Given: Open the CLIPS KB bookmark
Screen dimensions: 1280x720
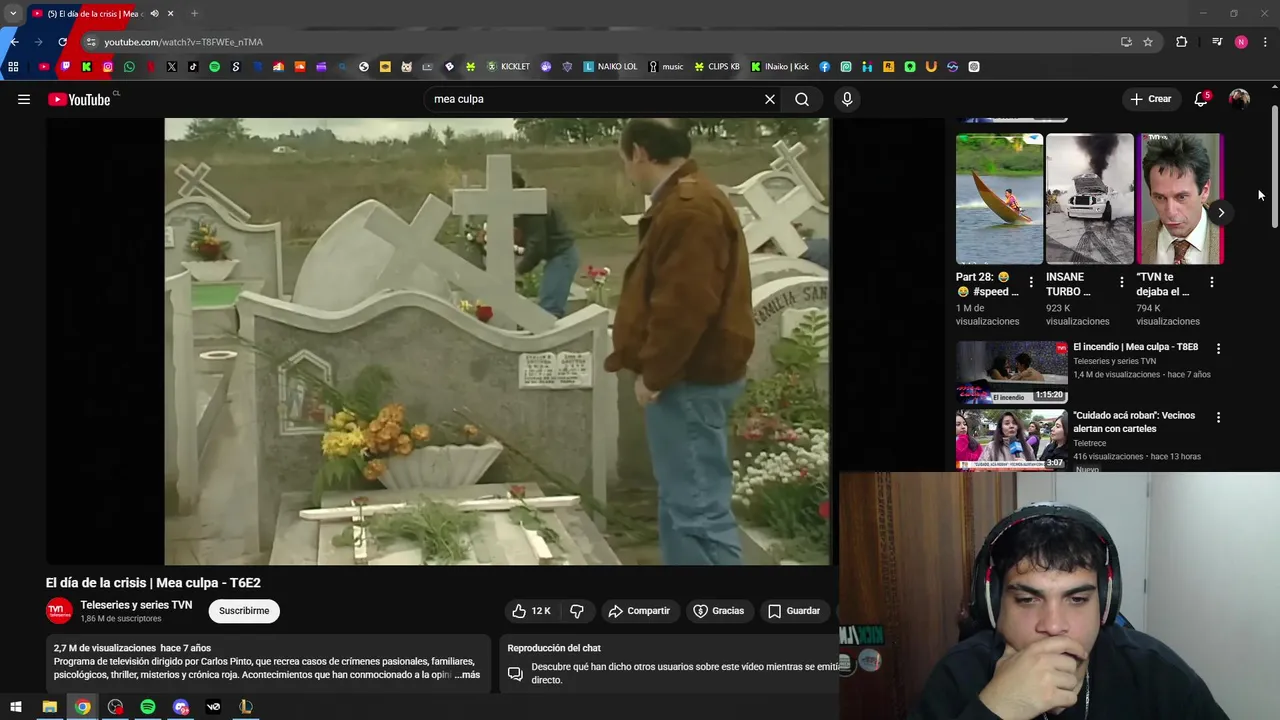Looking at the screenshot, I should click(x=717, y=67).
